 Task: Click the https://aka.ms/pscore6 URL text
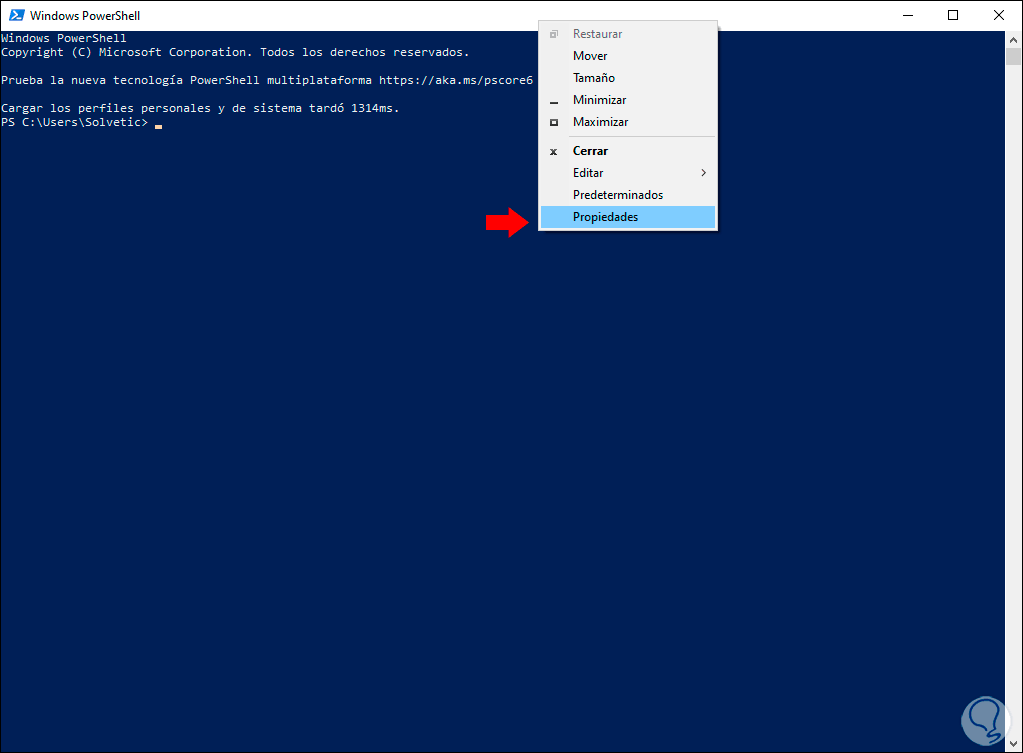[x=455, y=80]
